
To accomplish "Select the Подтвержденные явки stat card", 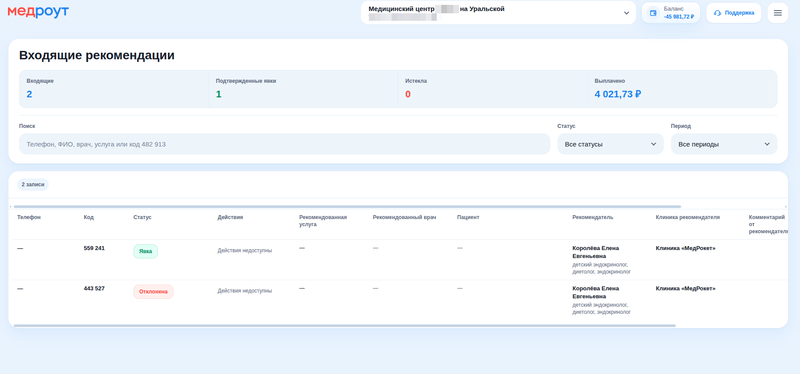I will tap(303, 89).
